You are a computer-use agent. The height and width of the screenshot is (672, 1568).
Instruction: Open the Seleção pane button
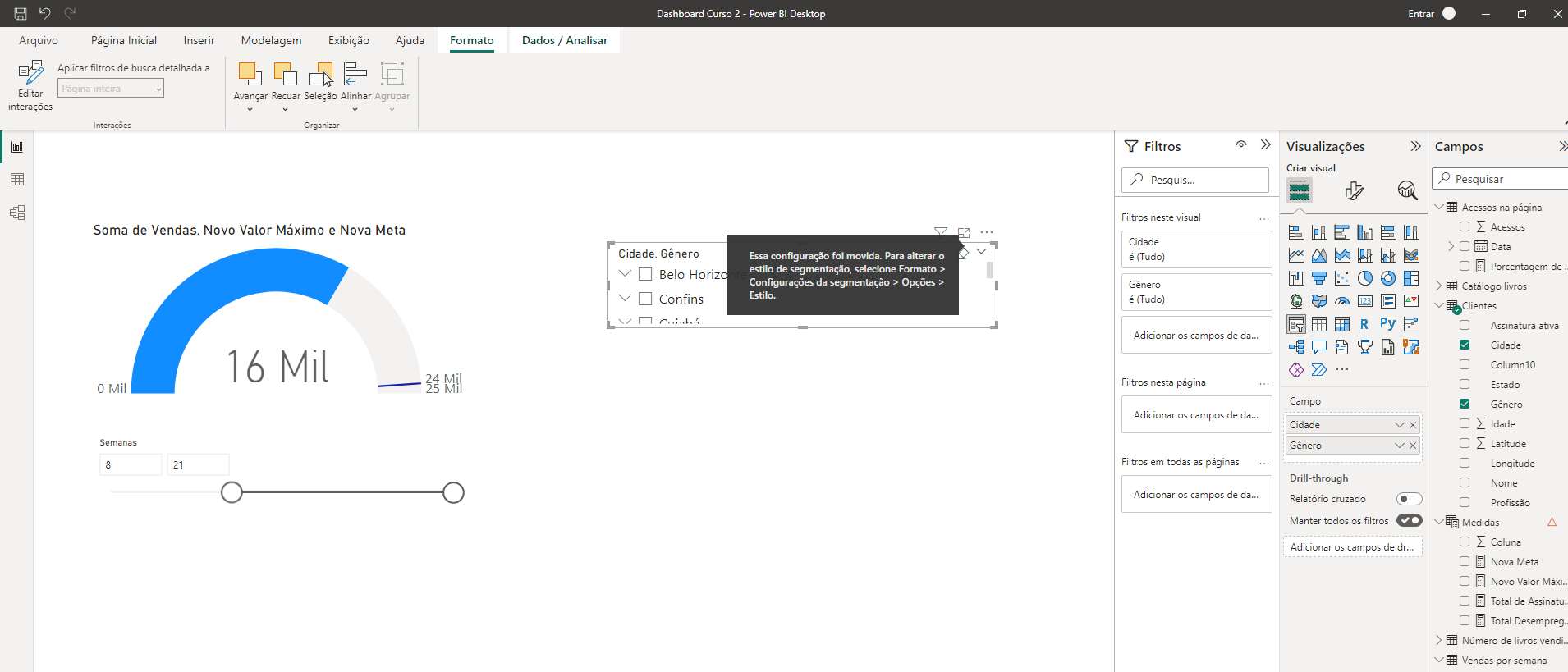coord(320,82)
